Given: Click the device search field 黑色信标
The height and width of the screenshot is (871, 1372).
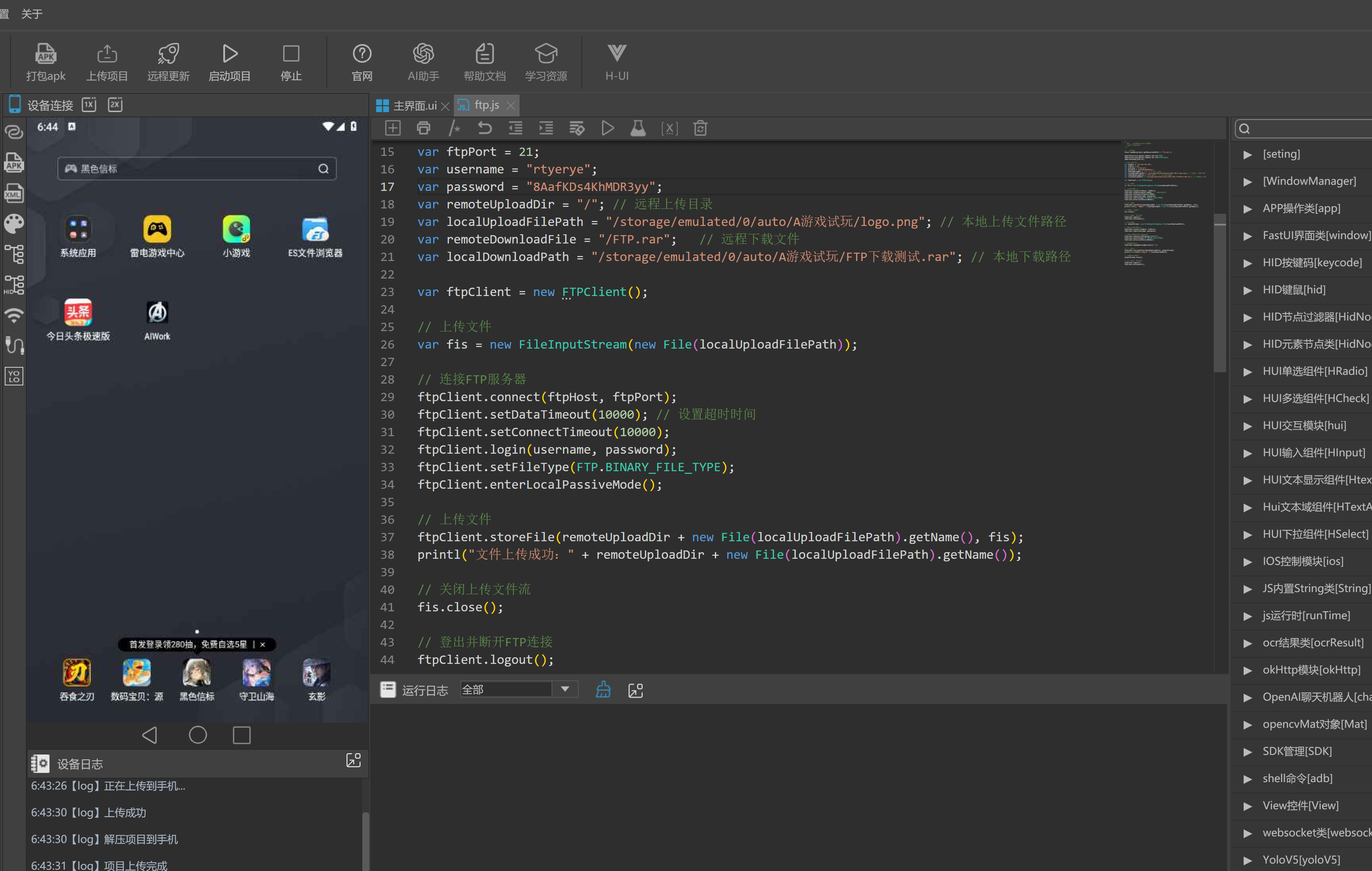Looking at the screenshot, I should 197,169.
